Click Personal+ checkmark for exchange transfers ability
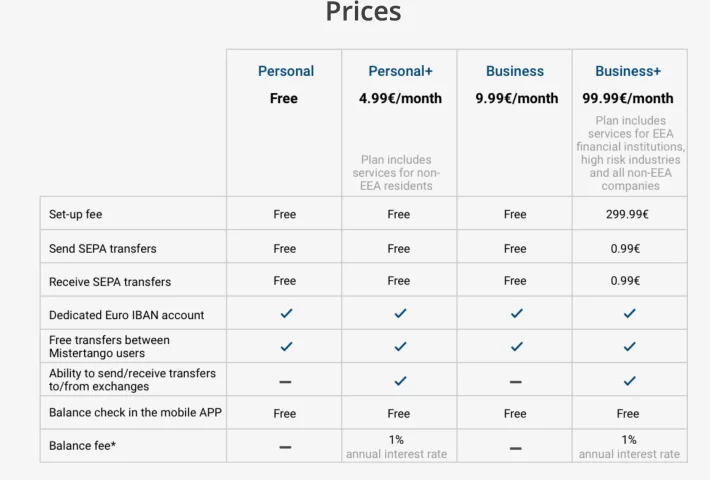Screen dimensions: 710x480 (x=400, y=381)
